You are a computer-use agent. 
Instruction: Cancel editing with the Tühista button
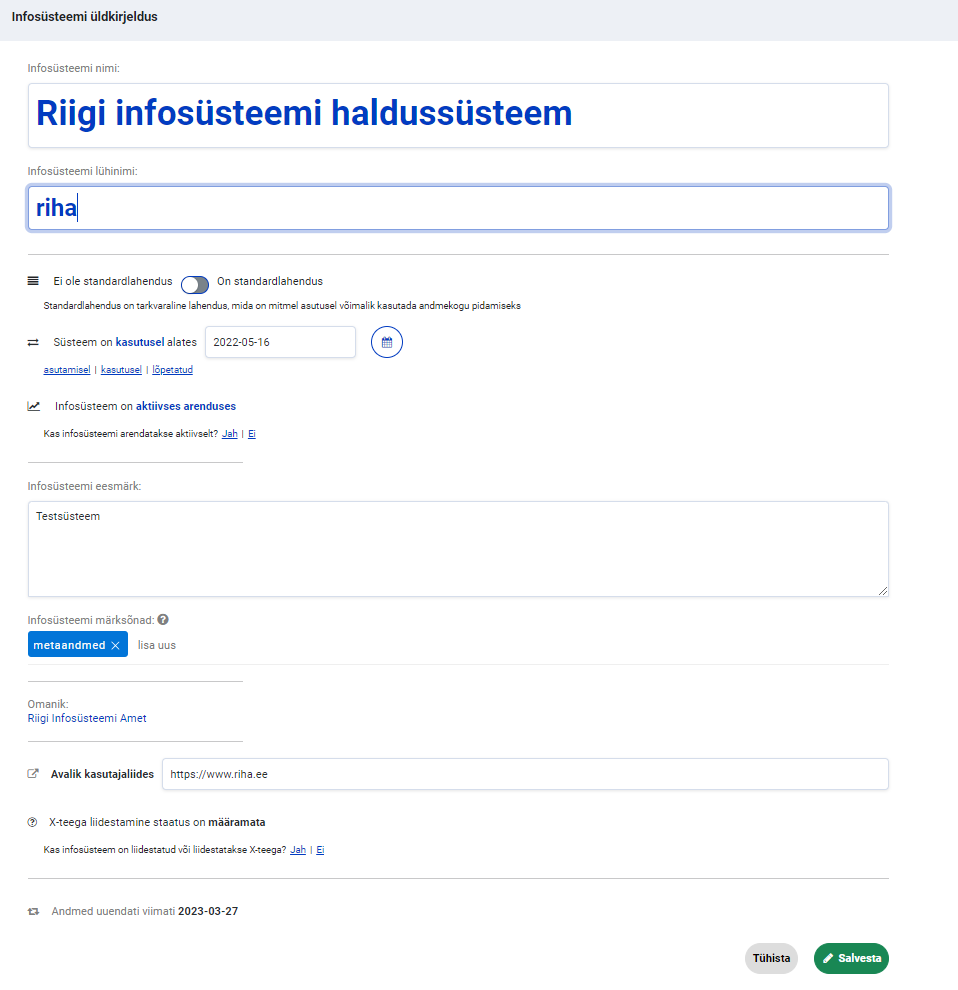point(771,958)
